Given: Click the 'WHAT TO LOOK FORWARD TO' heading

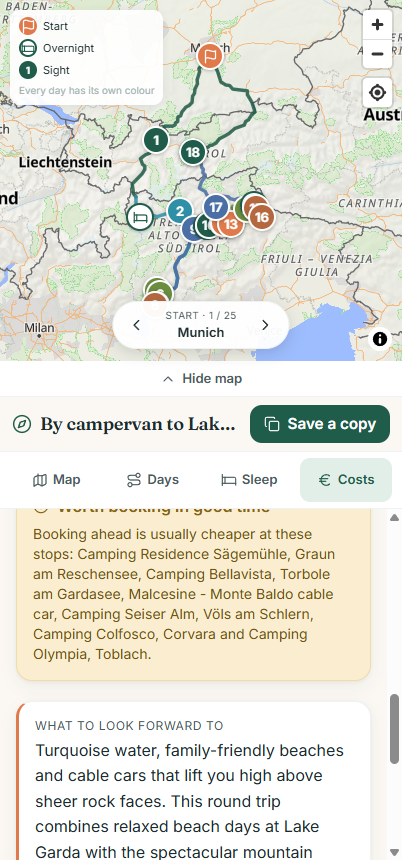Looking at the screenshot, I should 129,726.
